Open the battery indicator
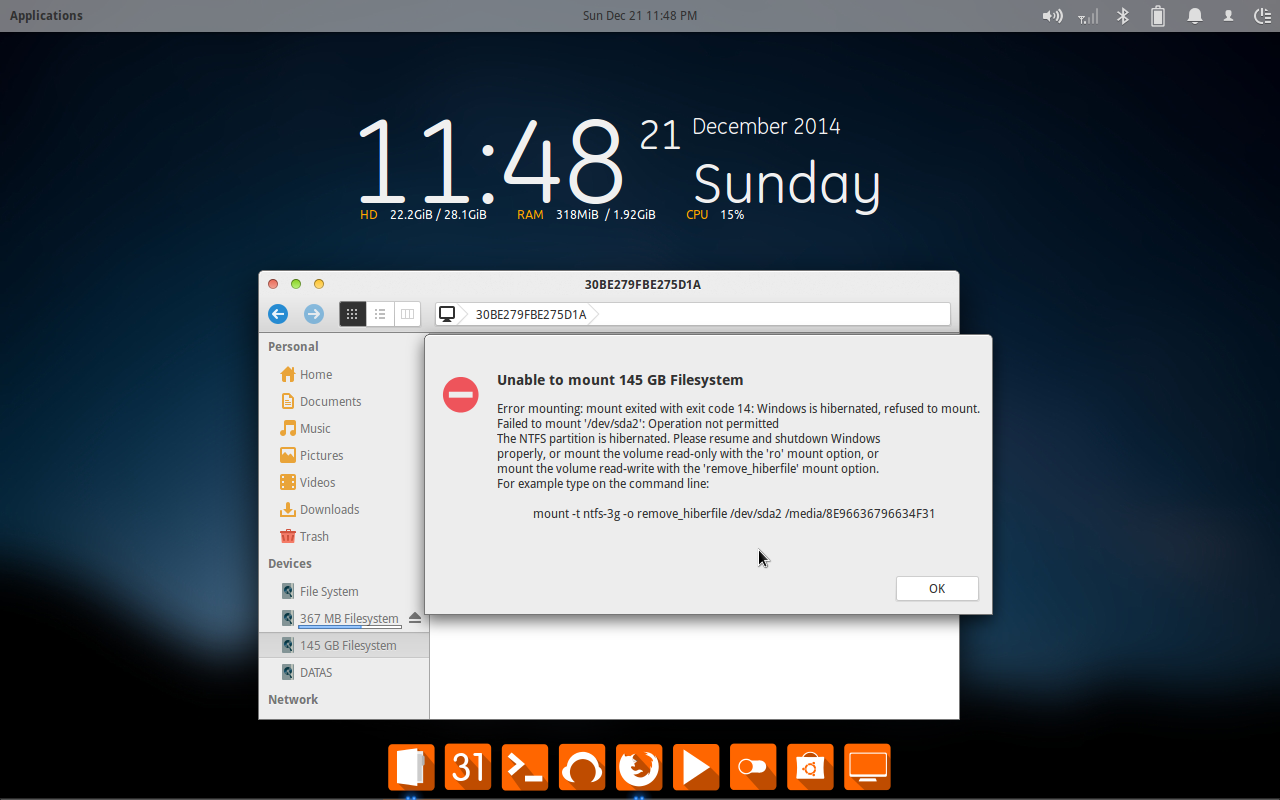The width and height of the screenshot is (1280, 800). (x=1158, y=16)
